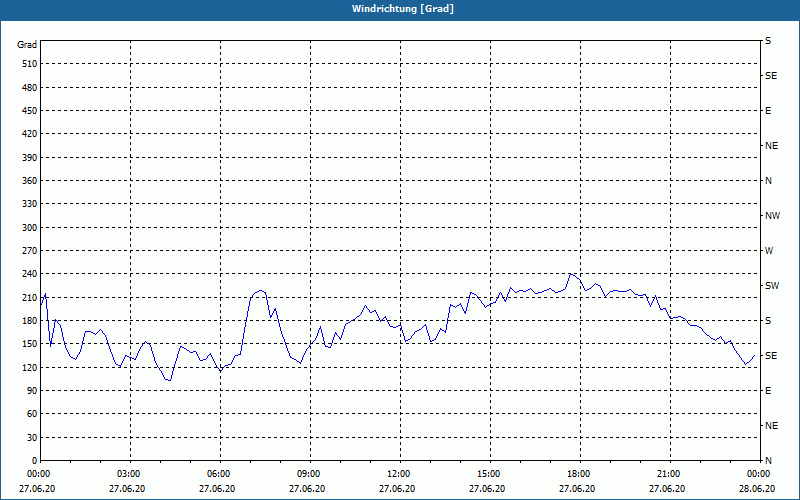Select the Grad y-axis unit label

point(27,45)
